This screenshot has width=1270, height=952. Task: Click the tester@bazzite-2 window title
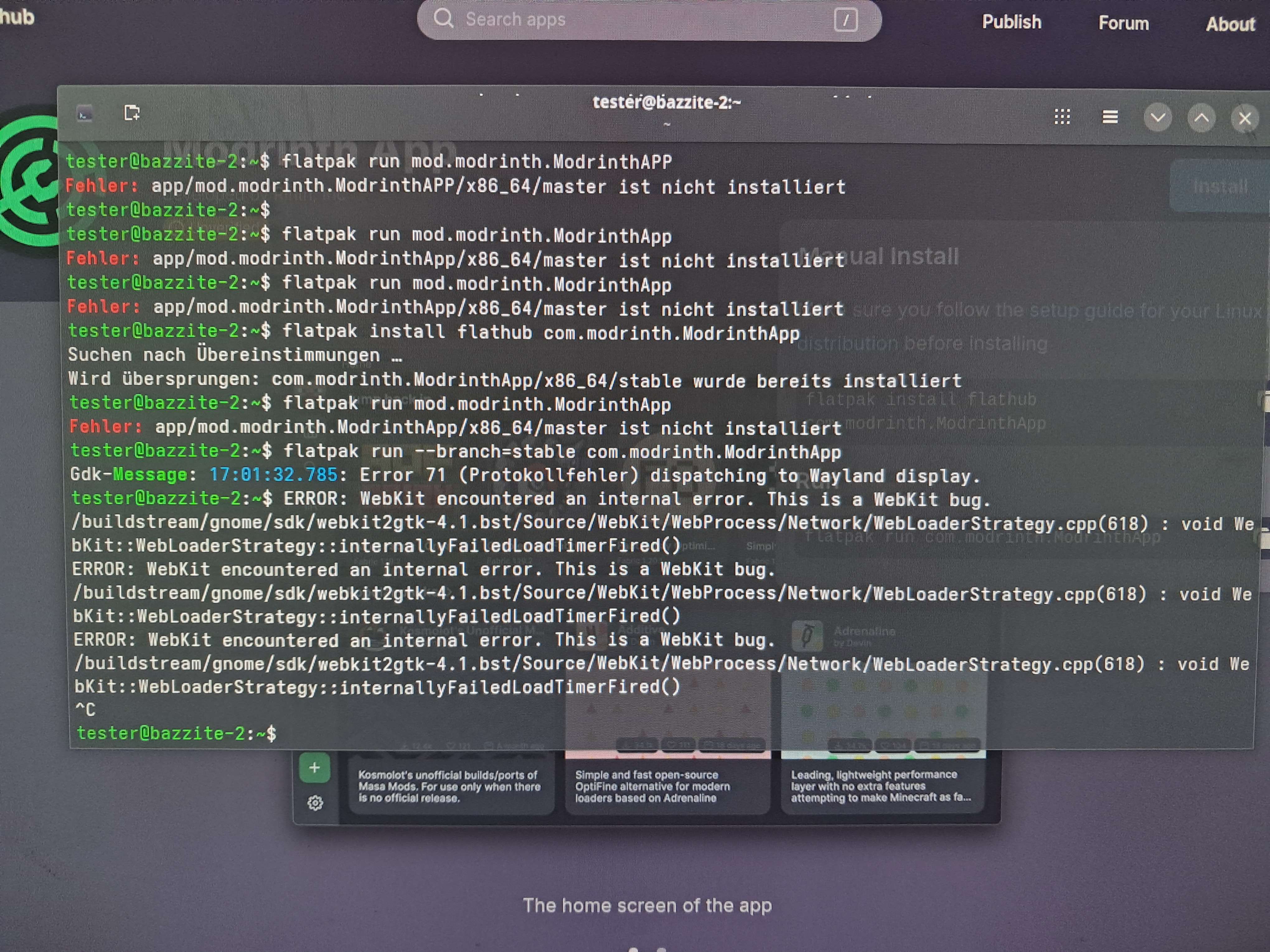click(666, 103)
